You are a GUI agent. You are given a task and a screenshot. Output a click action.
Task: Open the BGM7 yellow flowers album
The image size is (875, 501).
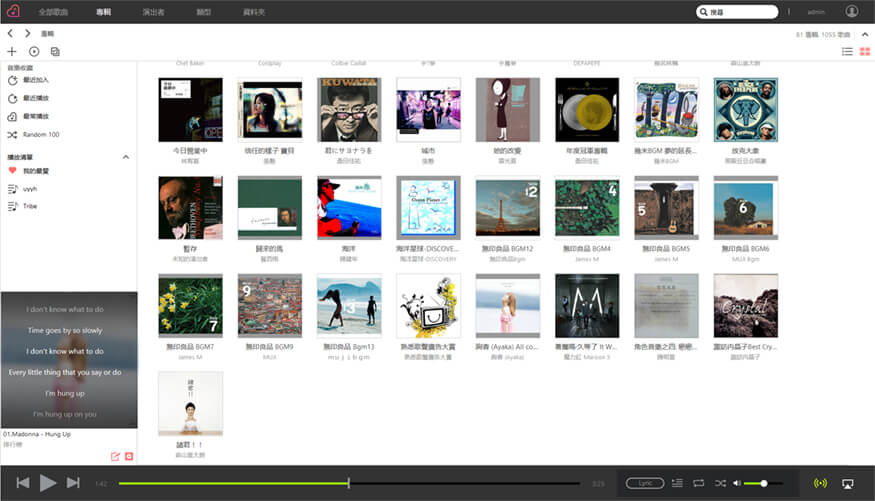pyautogui.click(x=190, y=305)
